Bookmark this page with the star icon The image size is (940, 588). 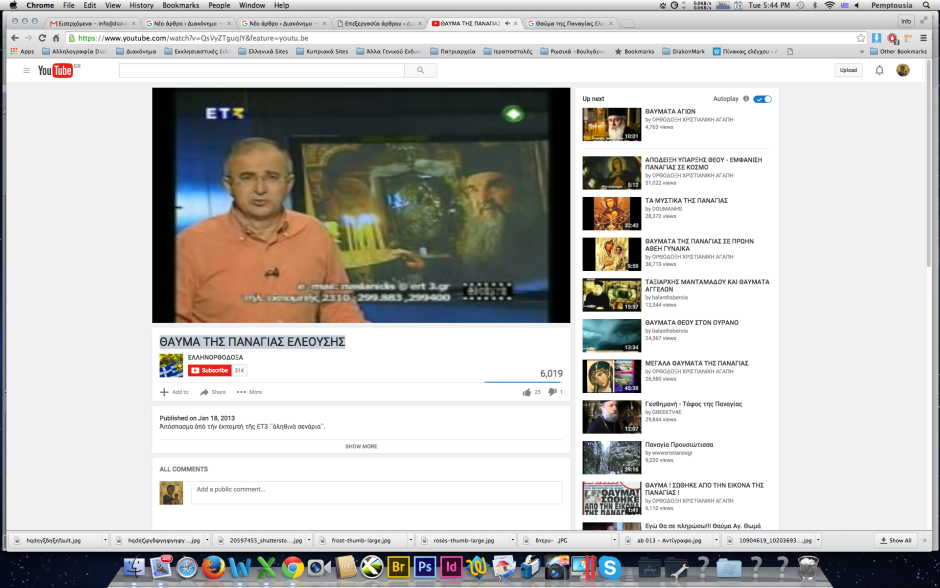[861, 38]
